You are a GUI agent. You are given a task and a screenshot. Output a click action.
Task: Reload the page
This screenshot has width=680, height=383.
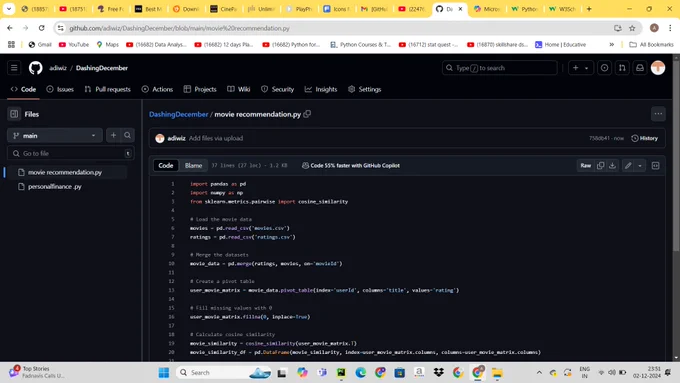click(x=42, y=28)
